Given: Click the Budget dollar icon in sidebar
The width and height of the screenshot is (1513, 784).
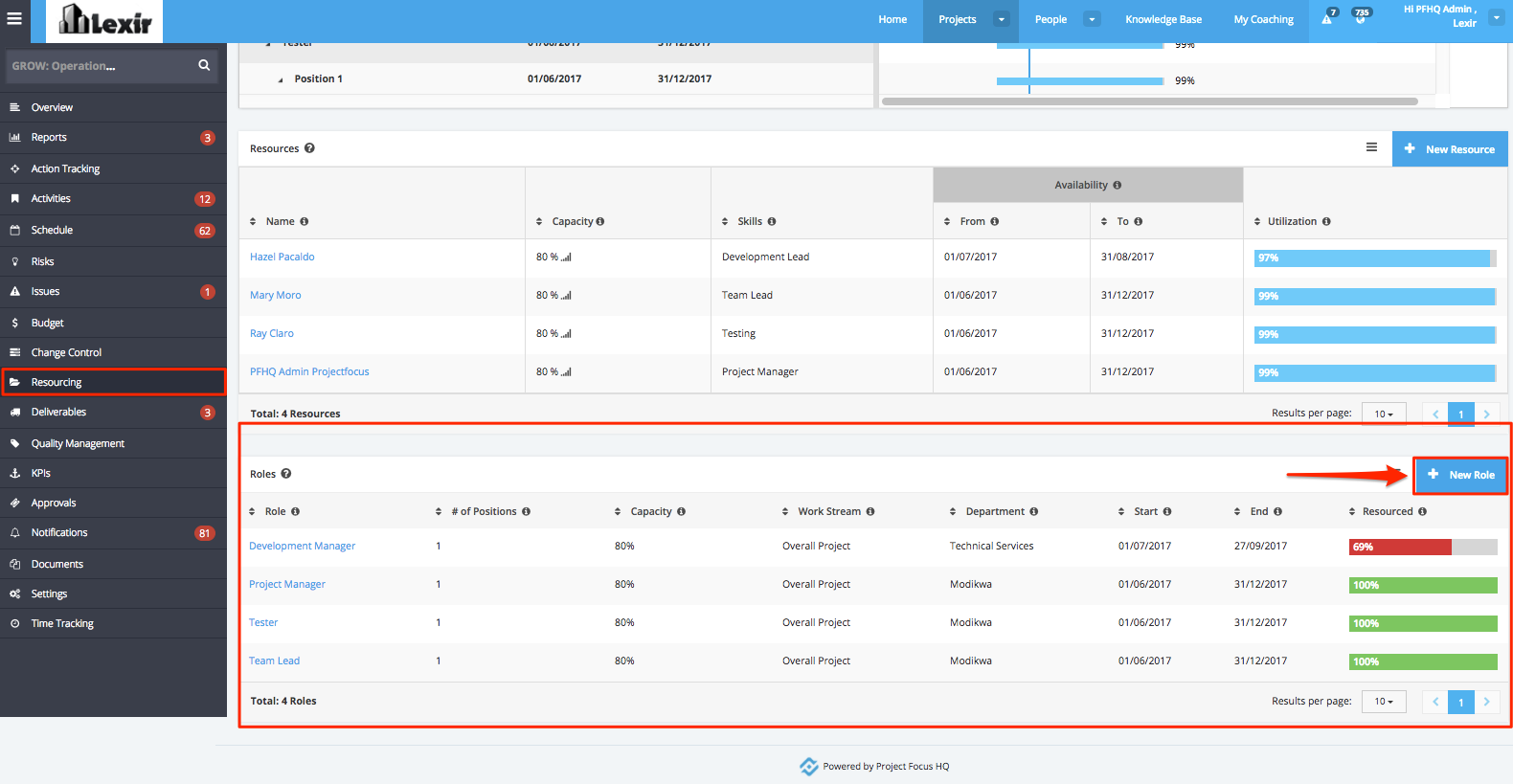Looking at the screenshot, I should (14, 323).
